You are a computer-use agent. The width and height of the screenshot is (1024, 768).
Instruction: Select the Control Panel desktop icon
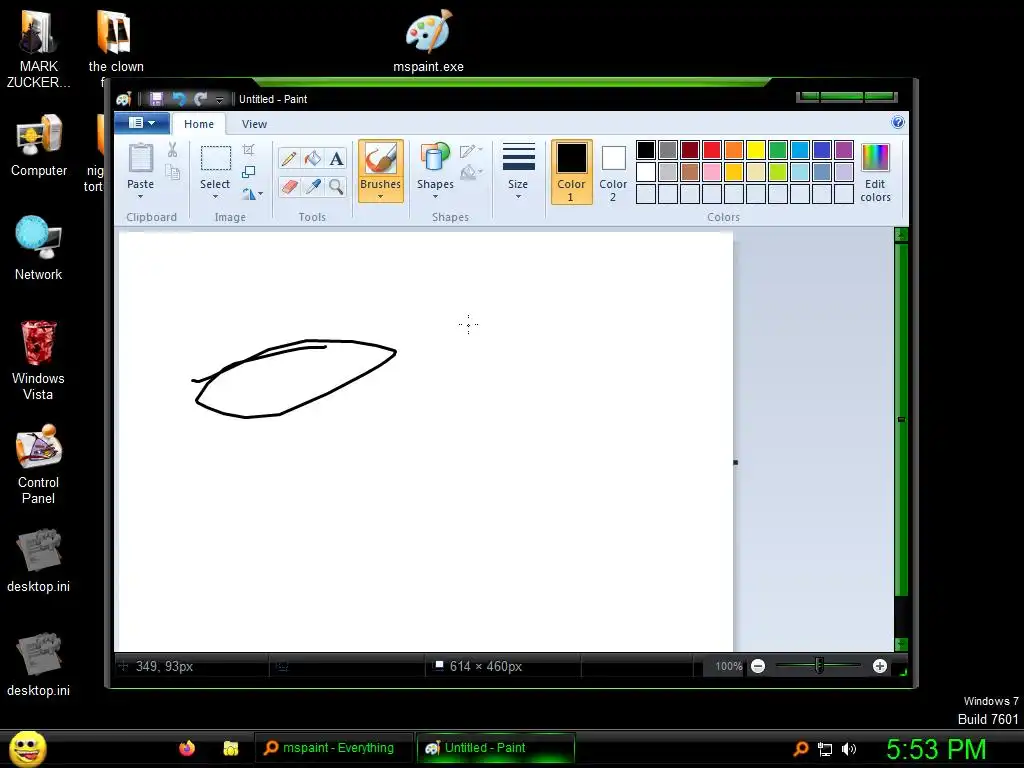[38, 465]
